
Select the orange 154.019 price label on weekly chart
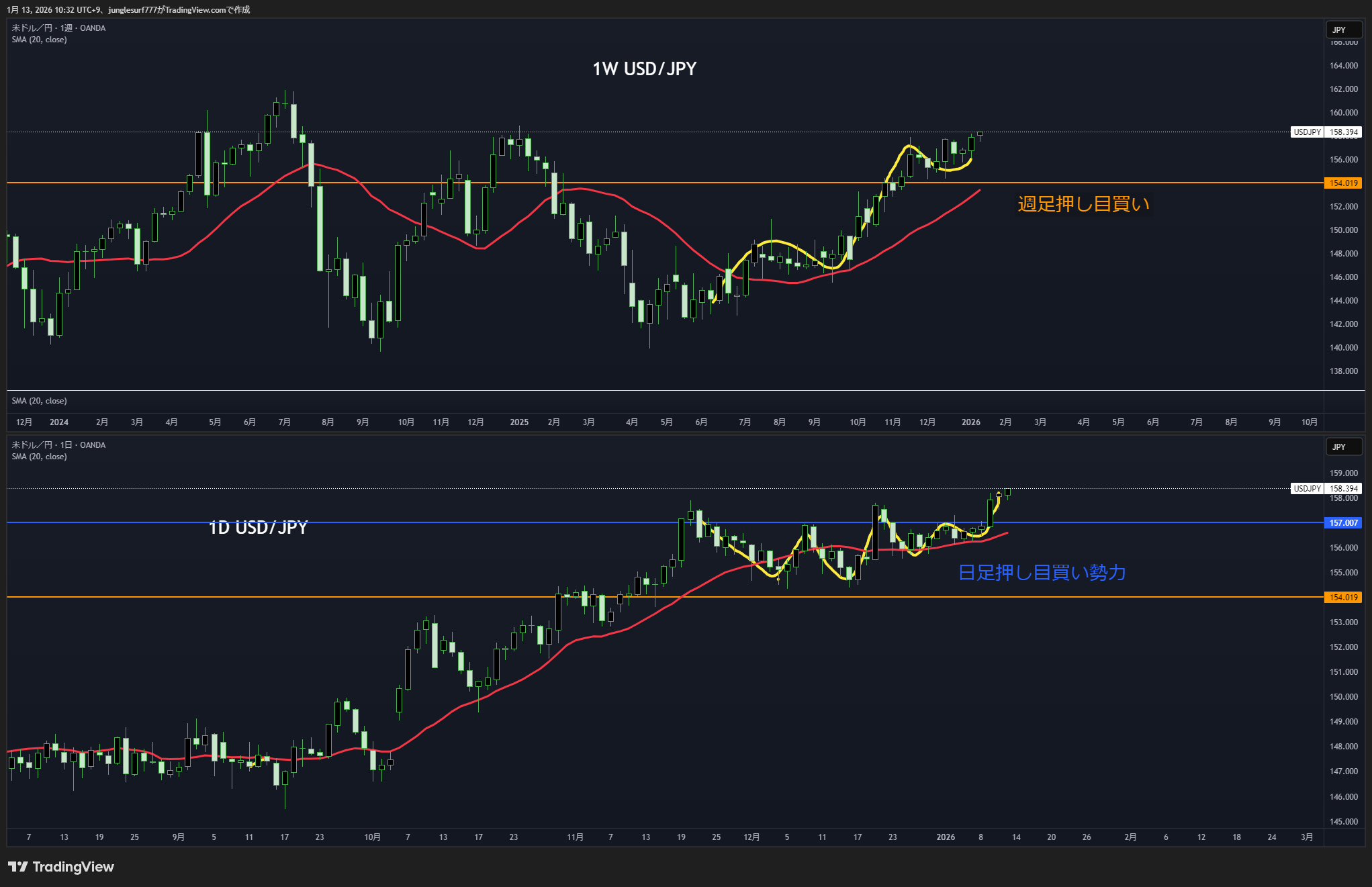[x=1343, y=183]
